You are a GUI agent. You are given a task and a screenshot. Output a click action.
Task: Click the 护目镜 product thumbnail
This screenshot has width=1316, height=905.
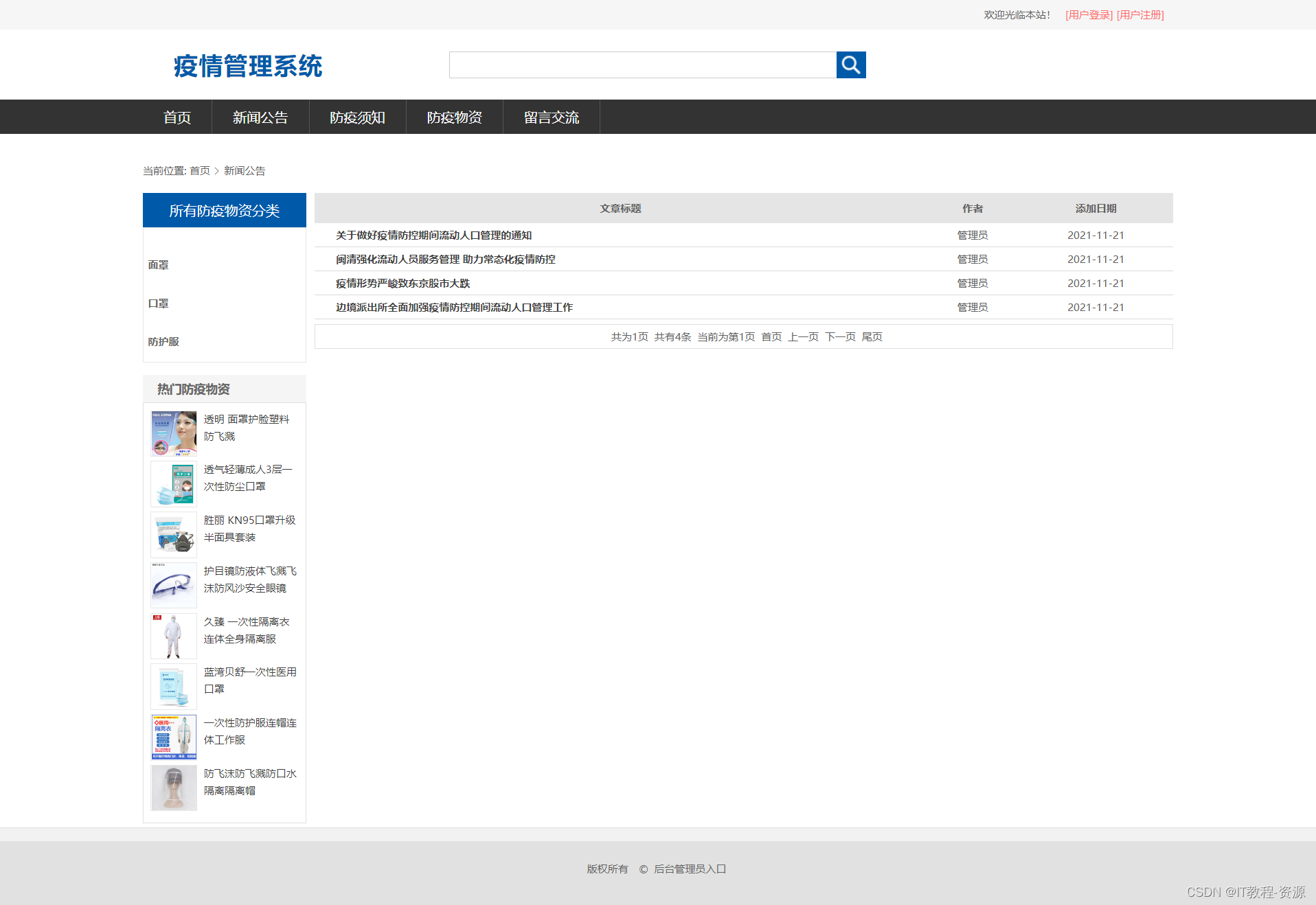[174, 586]
